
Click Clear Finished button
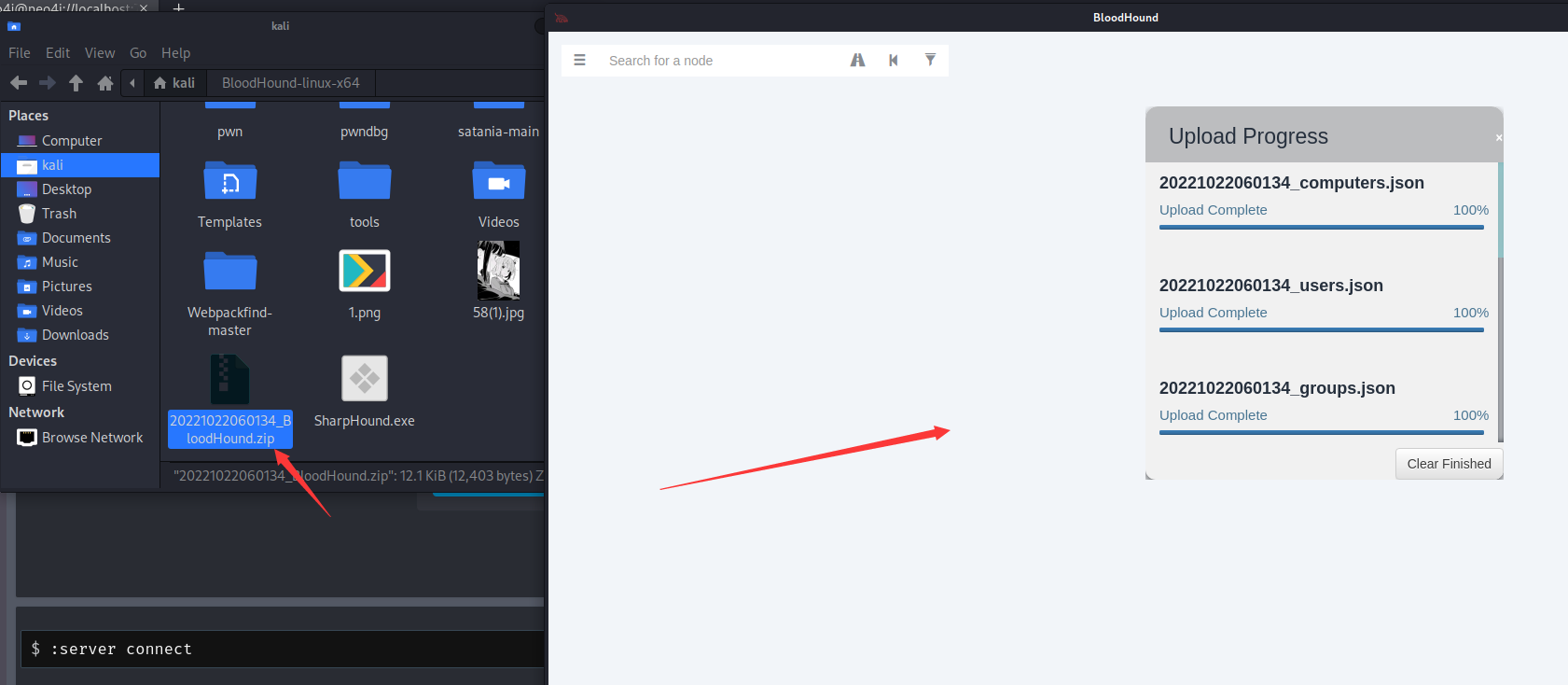tap(1449, 464)
